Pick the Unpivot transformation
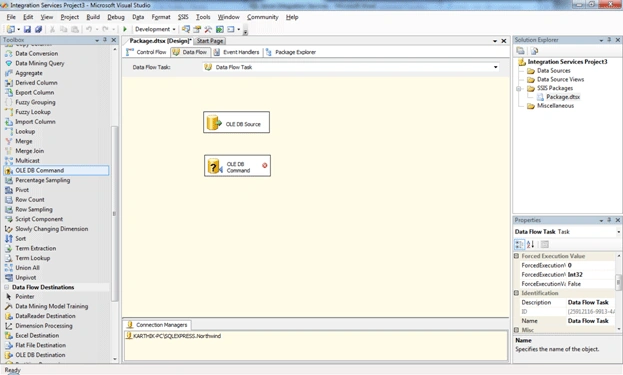The image size is (623, 375). (25, 277)
